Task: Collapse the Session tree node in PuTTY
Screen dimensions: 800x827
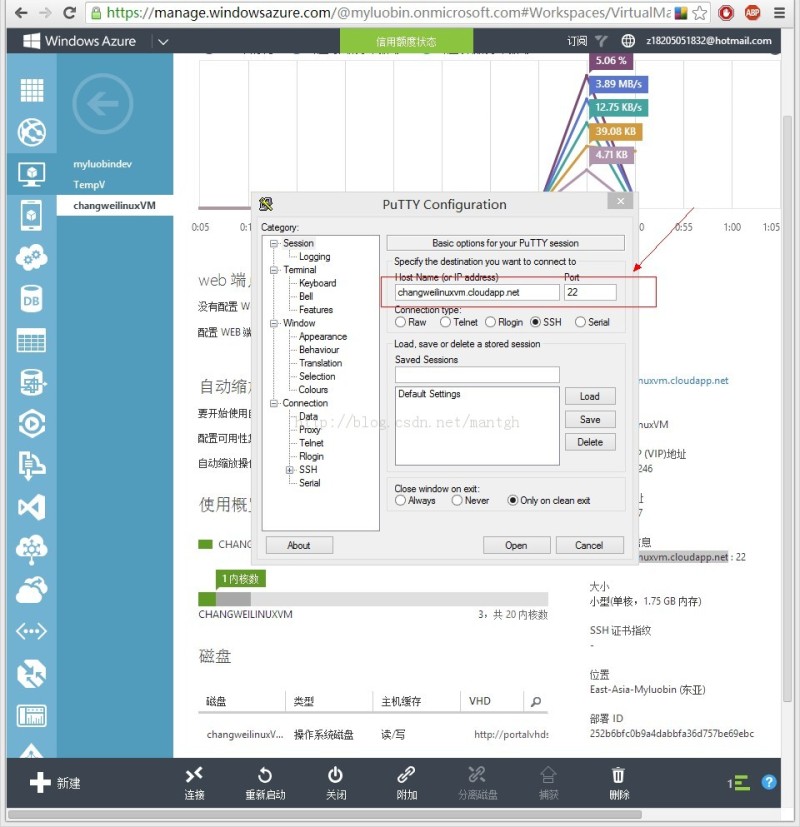Action: tap(274, 243)
